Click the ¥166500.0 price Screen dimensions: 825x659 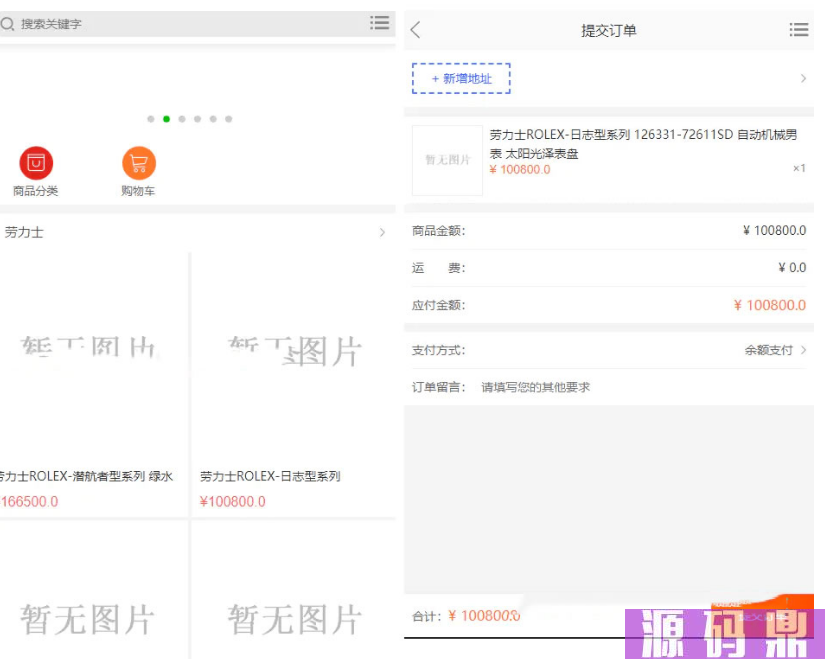pos(29,502)
